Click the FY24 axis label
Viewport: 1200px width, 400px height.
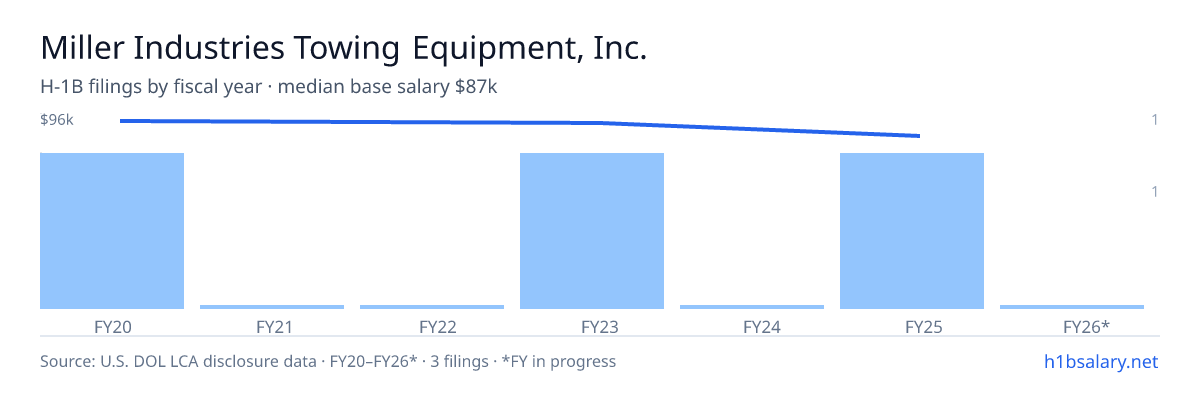tap(752, 326)
